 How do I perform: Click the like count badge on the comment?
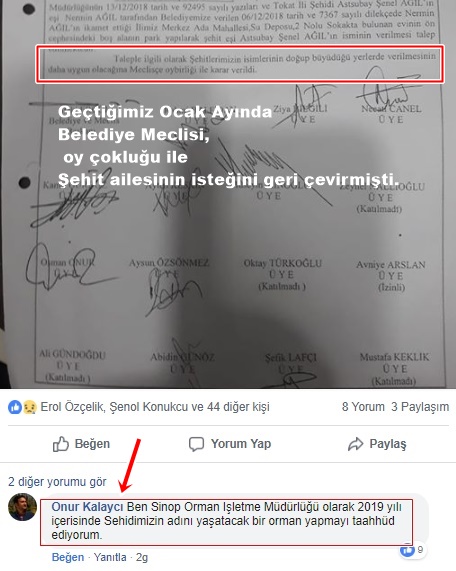coord(412,550)
